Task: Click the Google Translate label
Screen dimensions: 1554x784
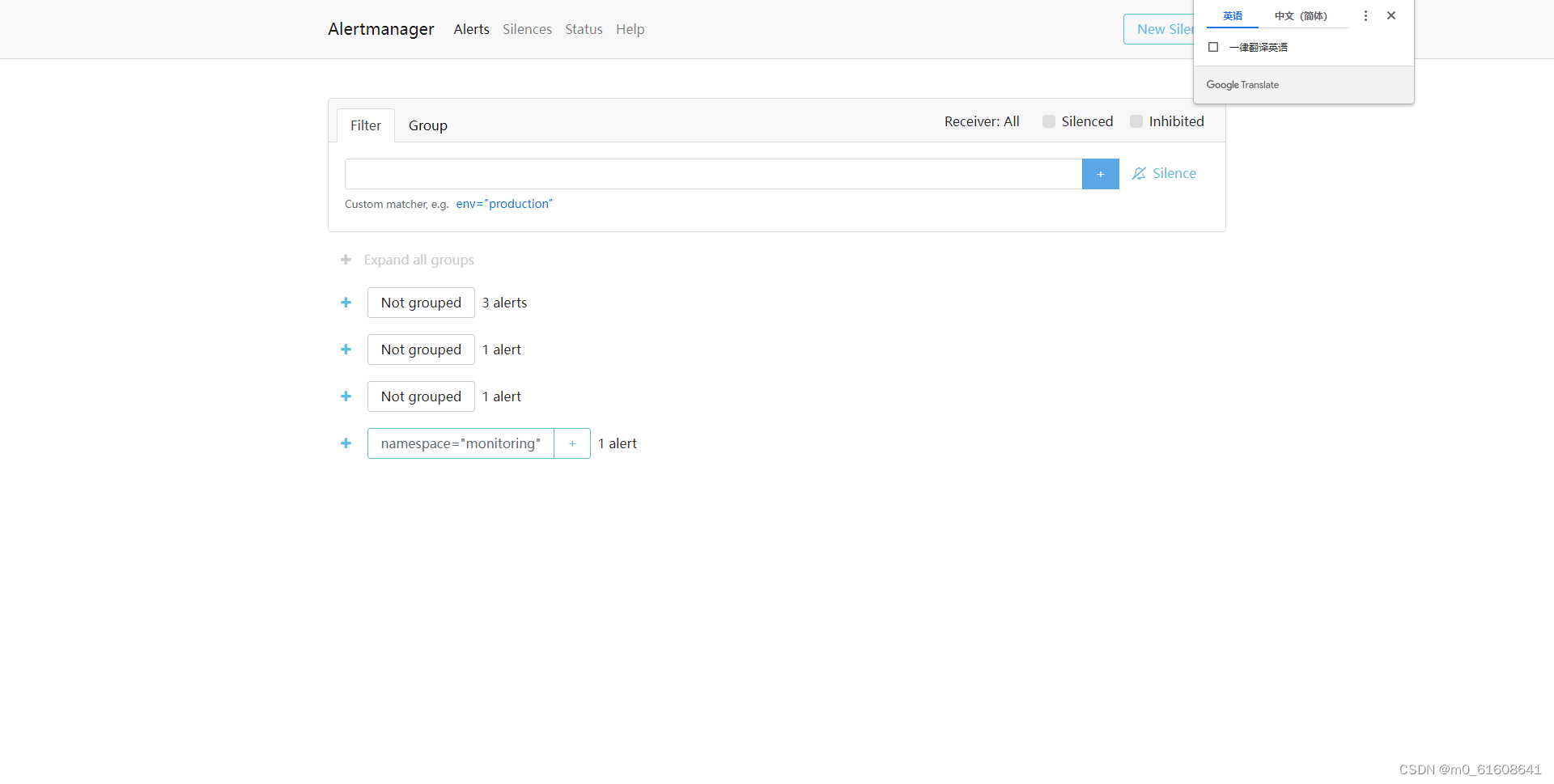Action: point(1242,85)
